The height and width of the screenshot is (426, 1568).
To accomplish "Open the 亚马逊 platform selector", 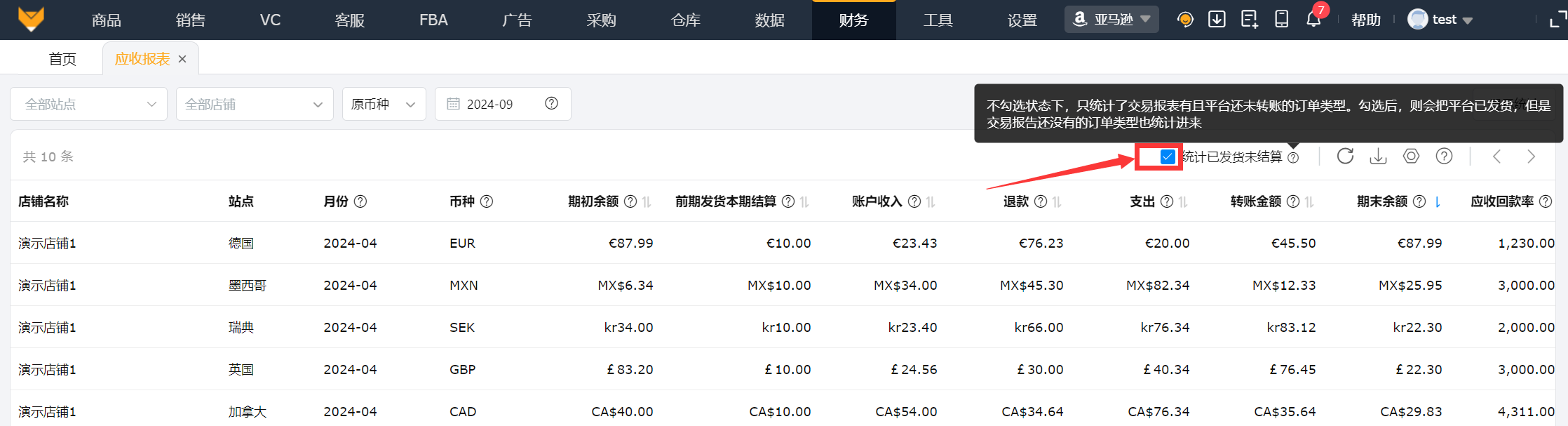I will pos(1111,19).
